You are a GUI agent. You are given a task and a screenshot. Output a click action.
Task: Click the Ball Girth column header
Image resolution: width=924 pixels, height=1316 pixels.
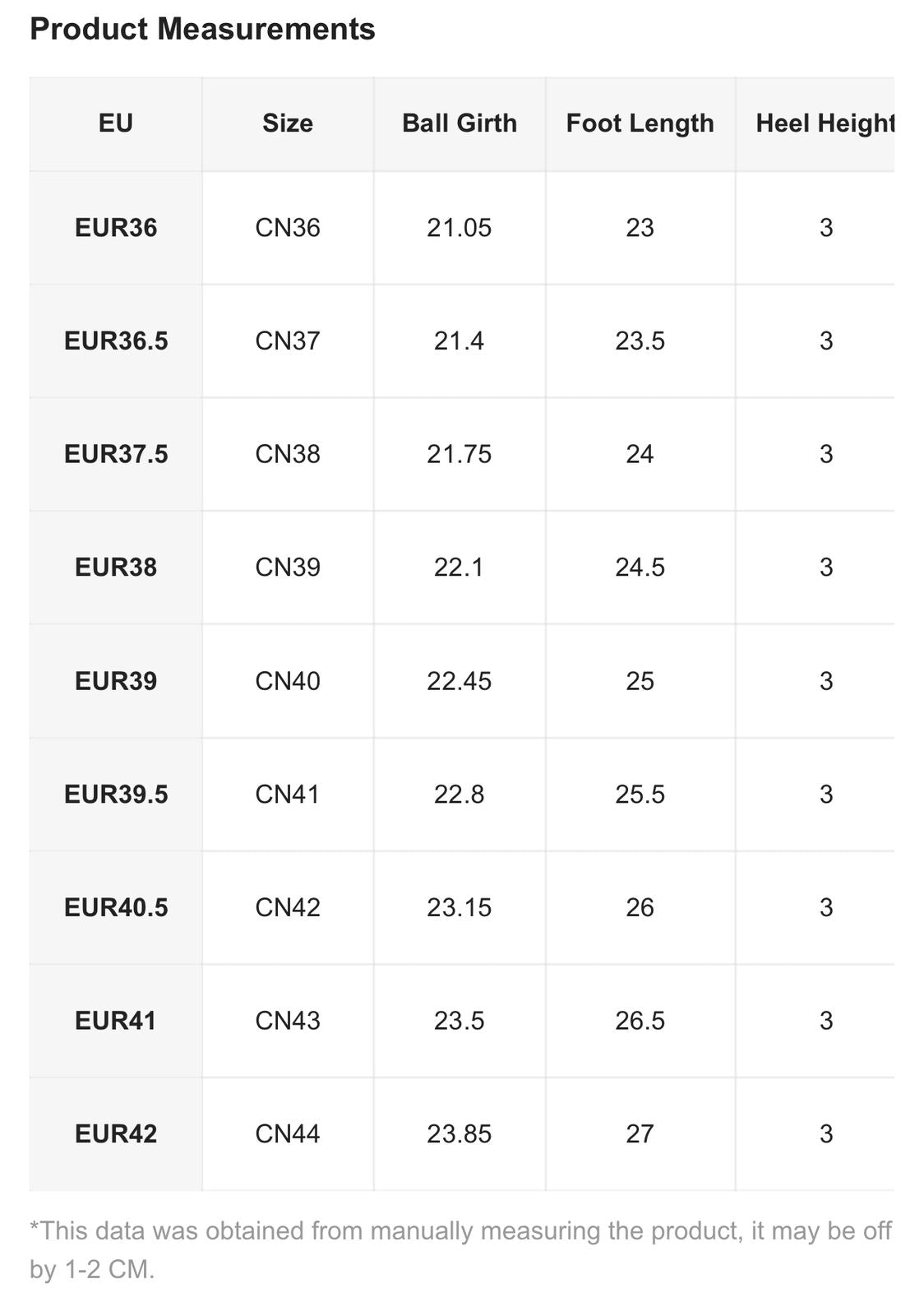click(x=460, y=123)
